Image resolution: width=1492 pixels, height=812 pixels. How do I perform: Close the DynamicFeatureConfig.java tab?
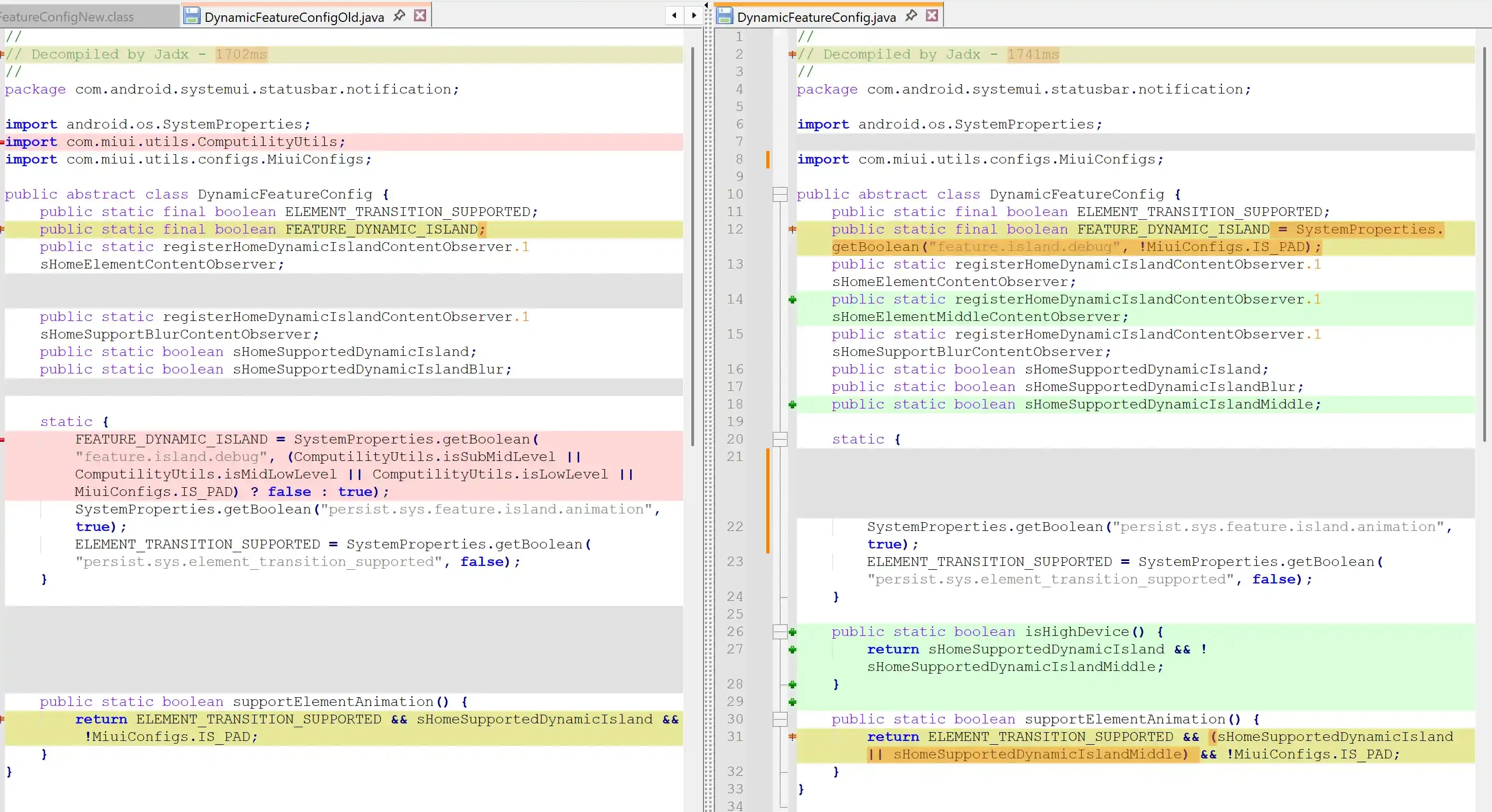[932, 16]
